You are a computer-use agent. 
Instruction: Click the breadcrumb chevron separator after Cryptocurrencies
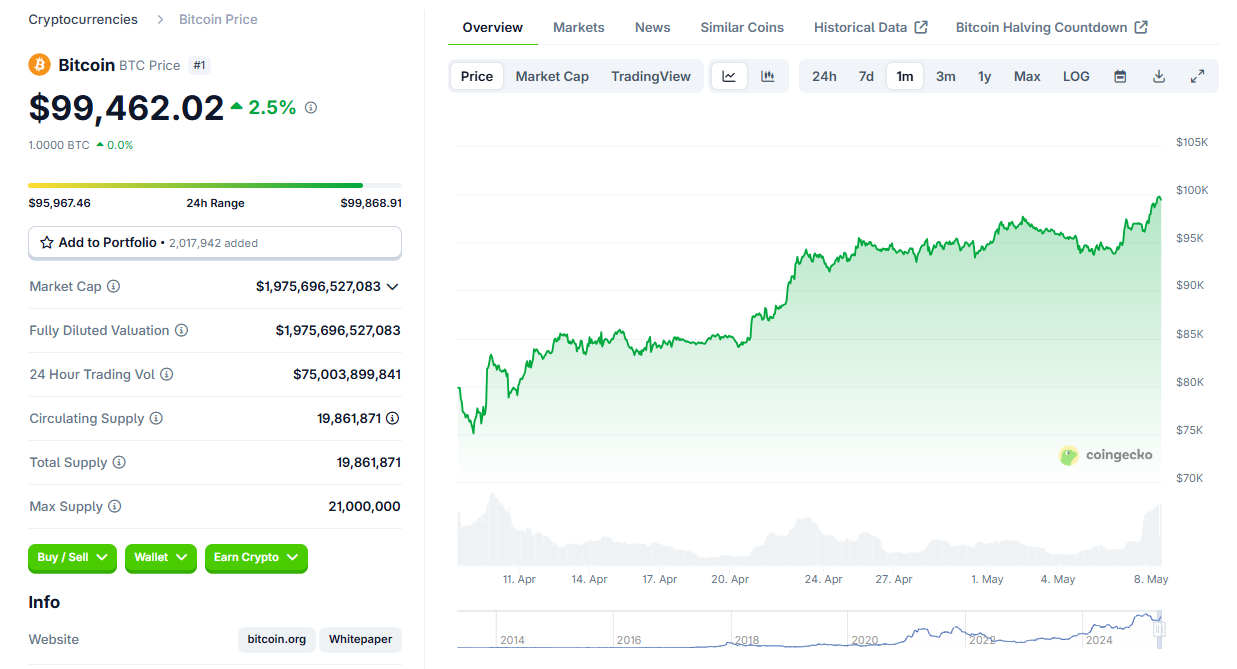160,19
